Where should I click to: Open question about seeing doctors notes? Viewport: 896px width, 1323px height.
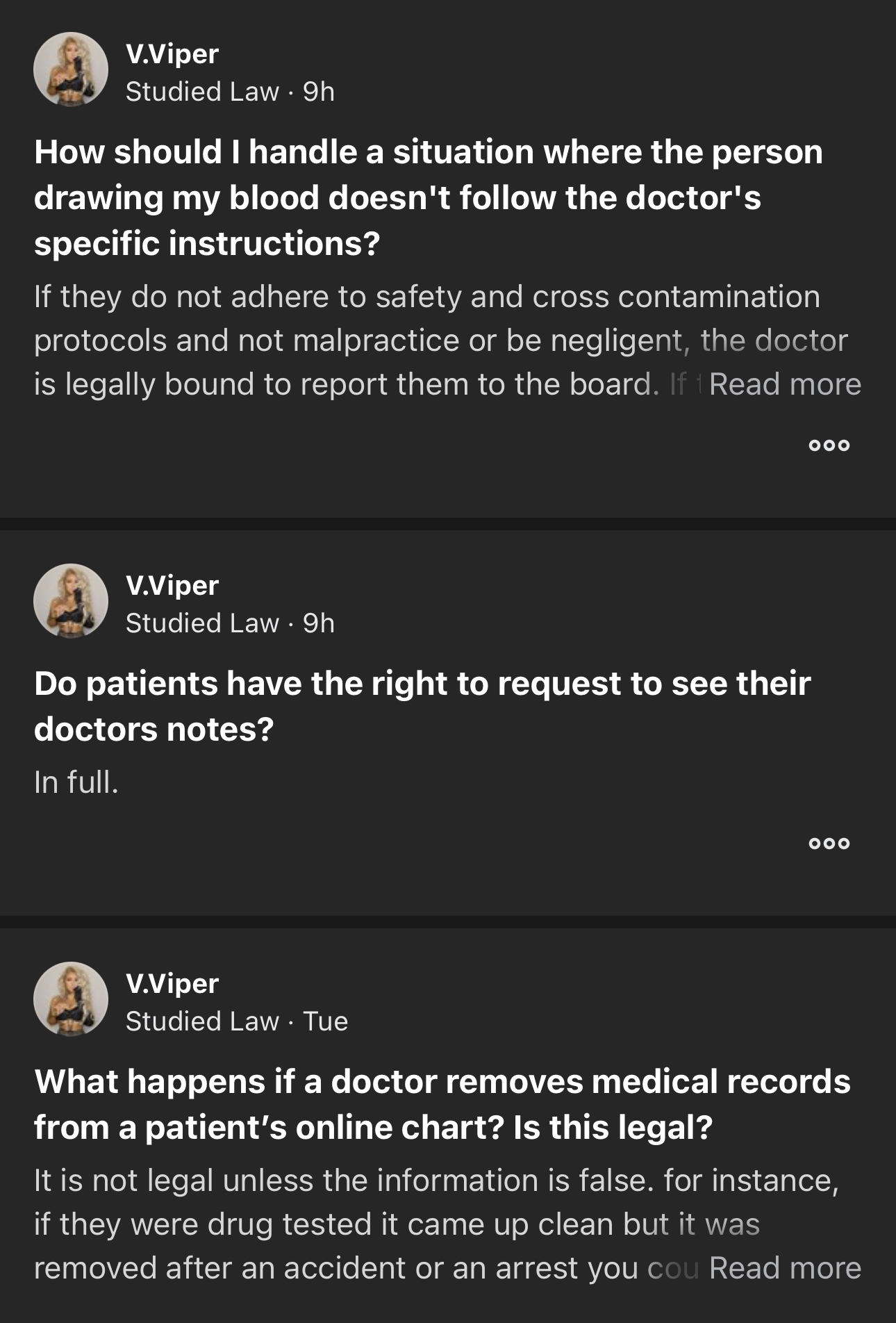click(x=422, y=706)
